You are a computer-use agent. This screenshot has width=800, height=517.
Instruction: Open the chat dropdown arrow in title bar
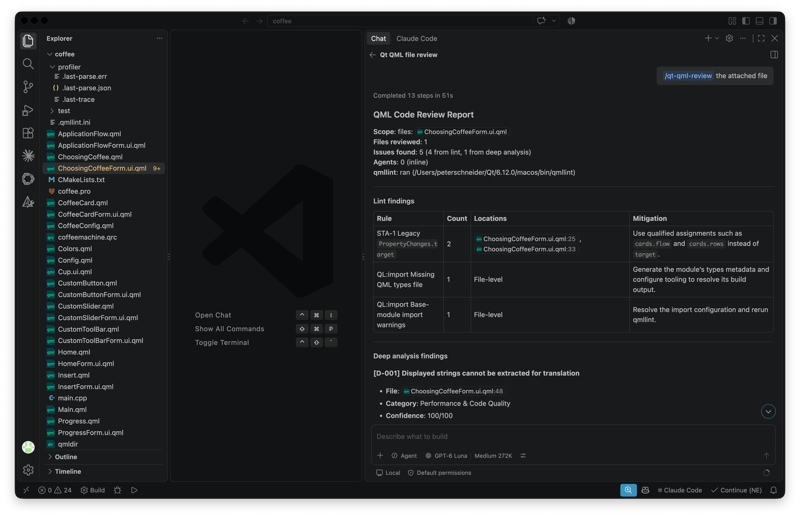click(x=554, y=21)
